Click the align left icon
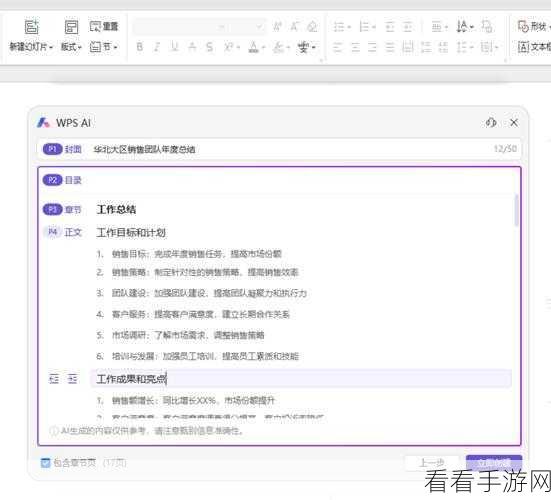The height and width of the screenshot is (500, 551). tap(338, 47)
